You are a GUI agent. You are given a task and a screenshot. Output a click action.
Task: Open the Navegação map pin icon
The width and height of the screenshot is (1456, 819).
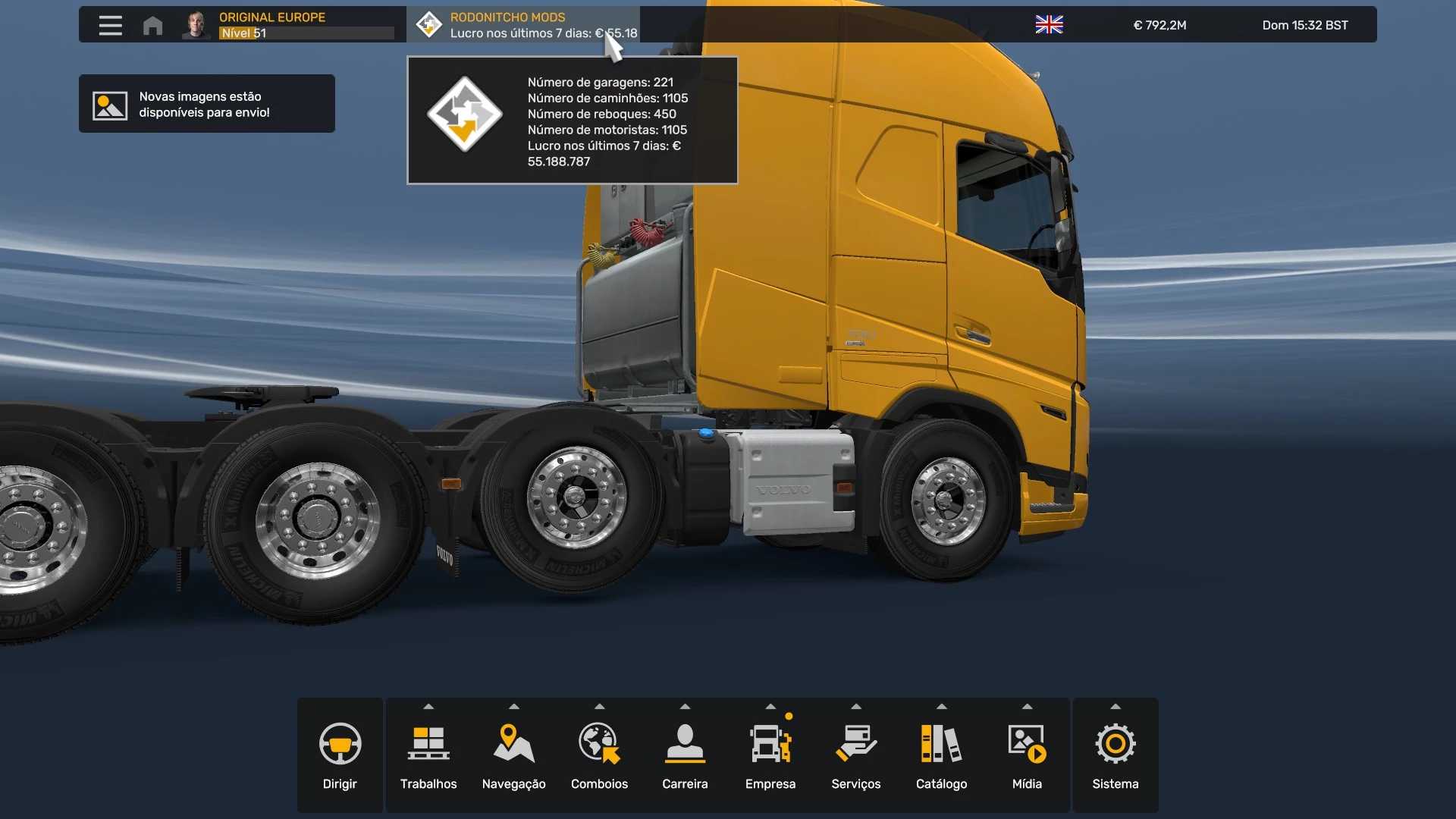pyautogui.click(x=513, y=743)
